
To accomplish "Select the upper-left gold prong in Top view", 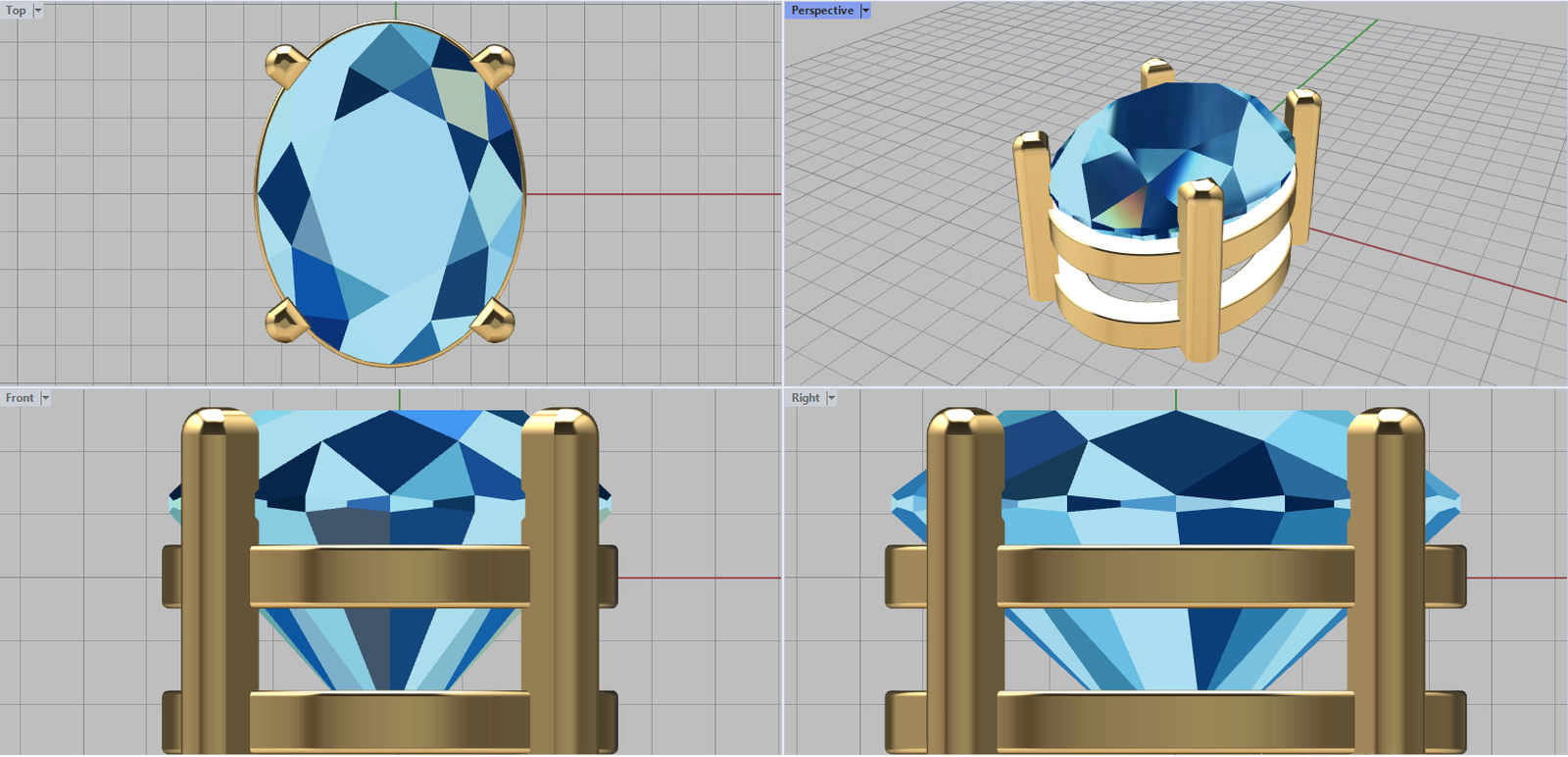I will tap(285, 67).
